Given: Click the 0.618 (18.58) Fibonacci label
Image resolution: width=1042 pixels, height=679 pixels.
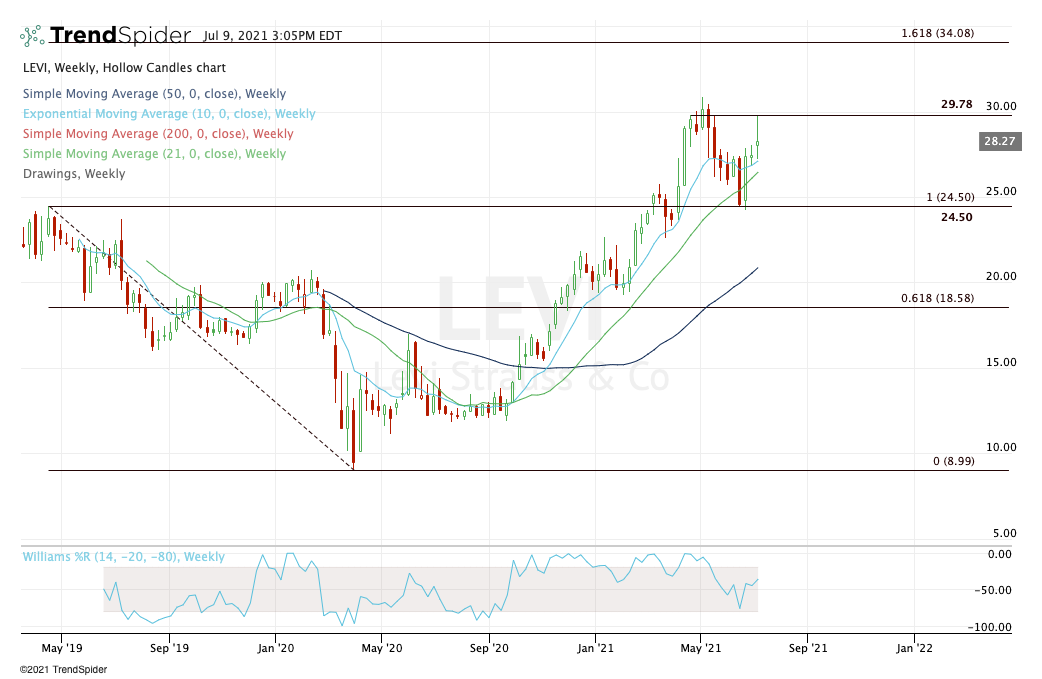Looking at the screenshot, I should click(x=938, y=298).
